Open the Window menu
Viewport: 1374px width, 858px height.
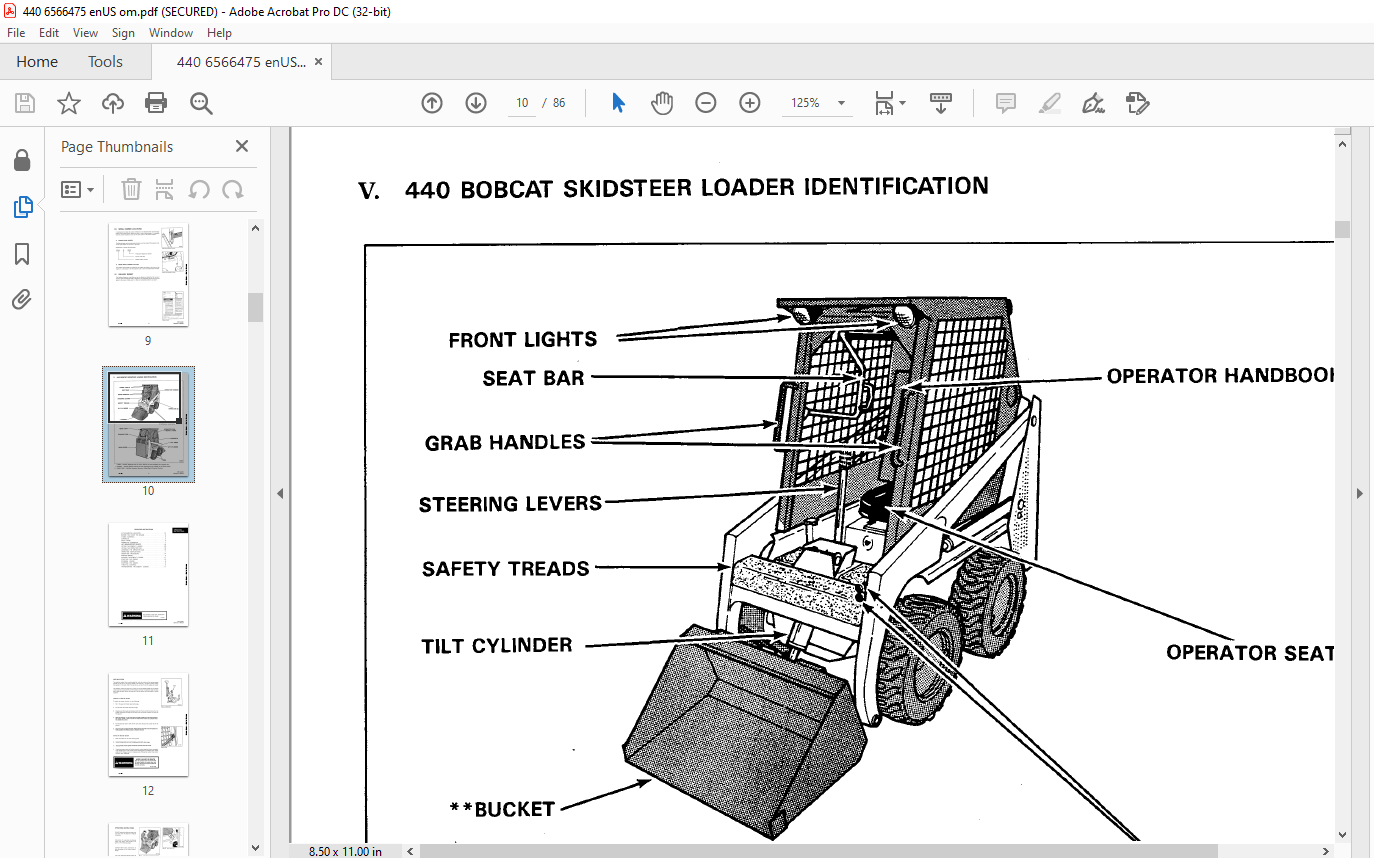point(171,33)
